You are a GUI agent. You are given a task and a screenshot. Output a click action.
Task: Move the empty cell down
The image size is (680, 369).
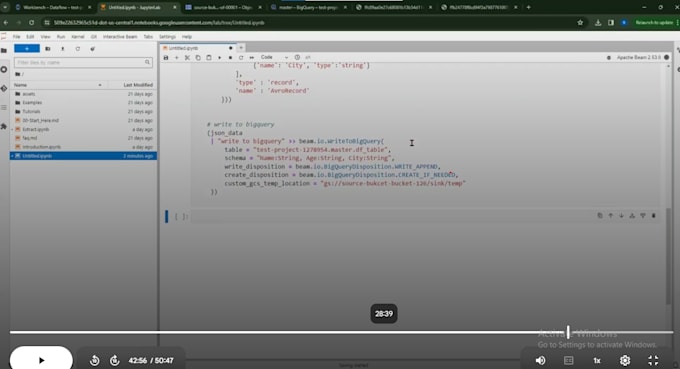pos(621,216)
